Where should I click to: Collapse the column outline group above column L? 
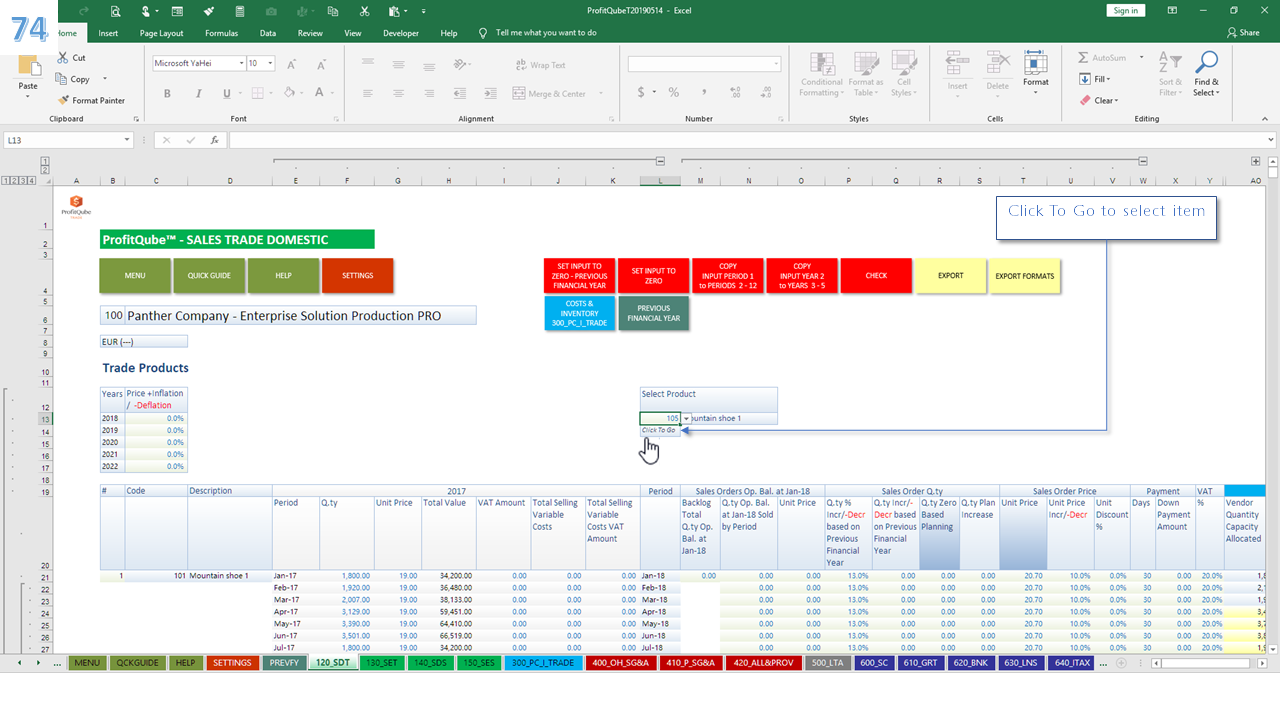pos(661,160)
